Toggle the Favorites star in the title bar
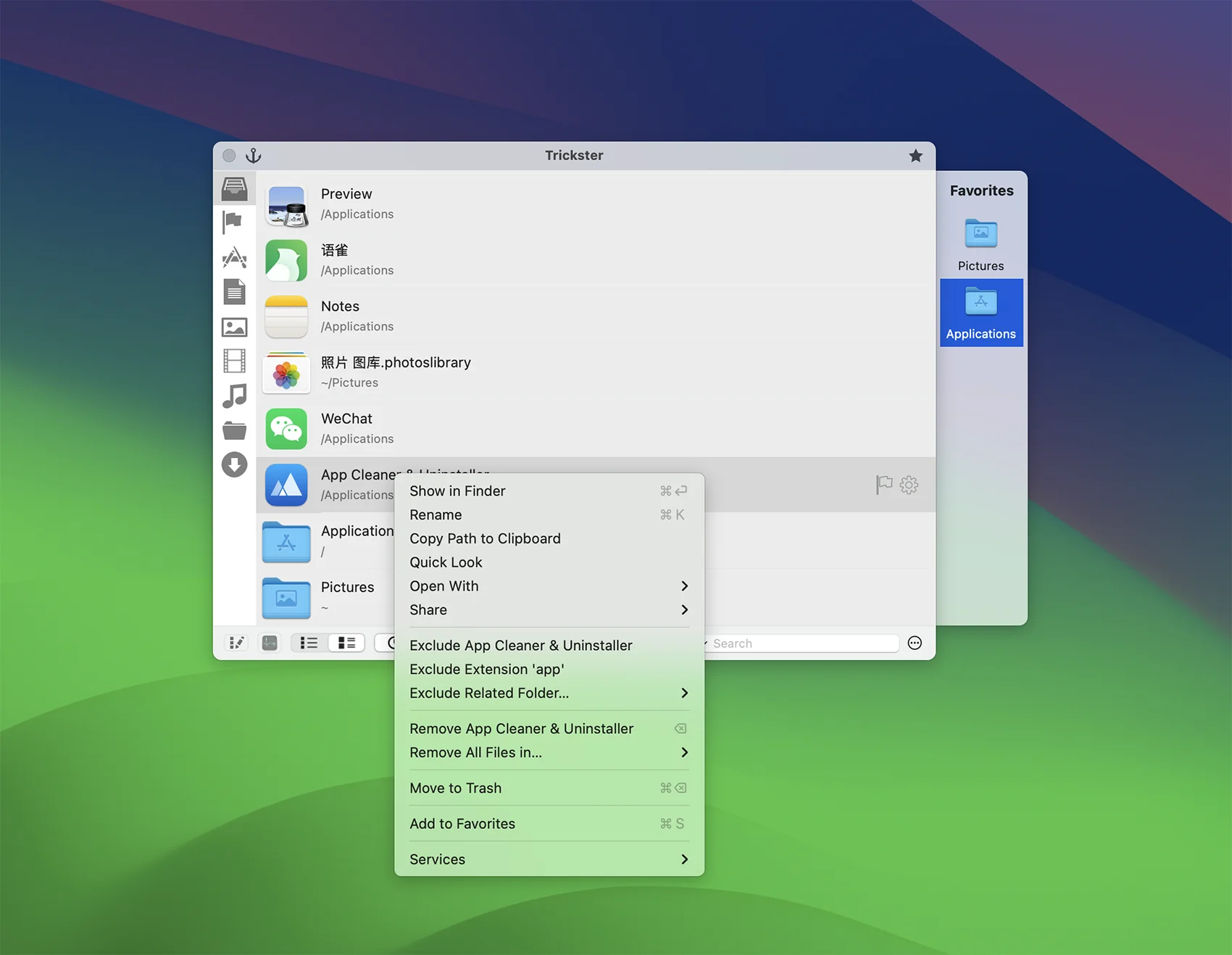Screen dimensions: 1232x955 915,156
